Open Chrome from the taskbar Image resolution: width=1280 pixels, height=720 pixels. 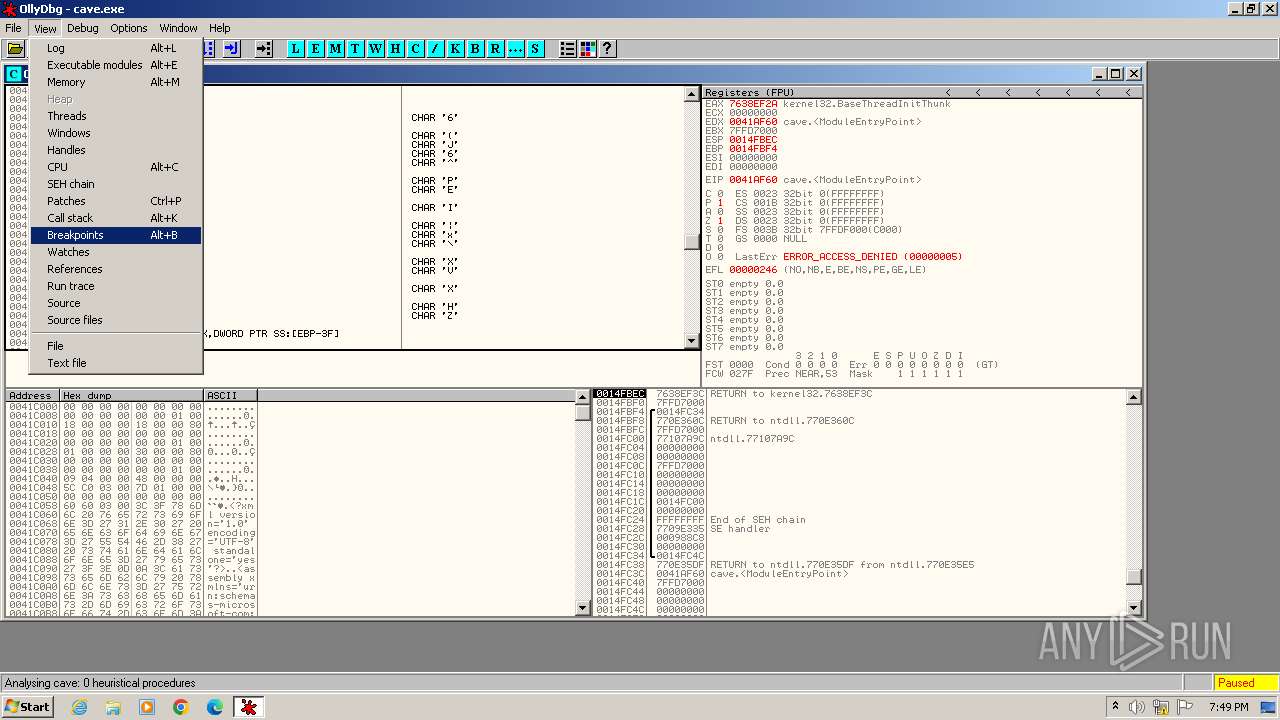pyautogui.click(x=180, y=707)
